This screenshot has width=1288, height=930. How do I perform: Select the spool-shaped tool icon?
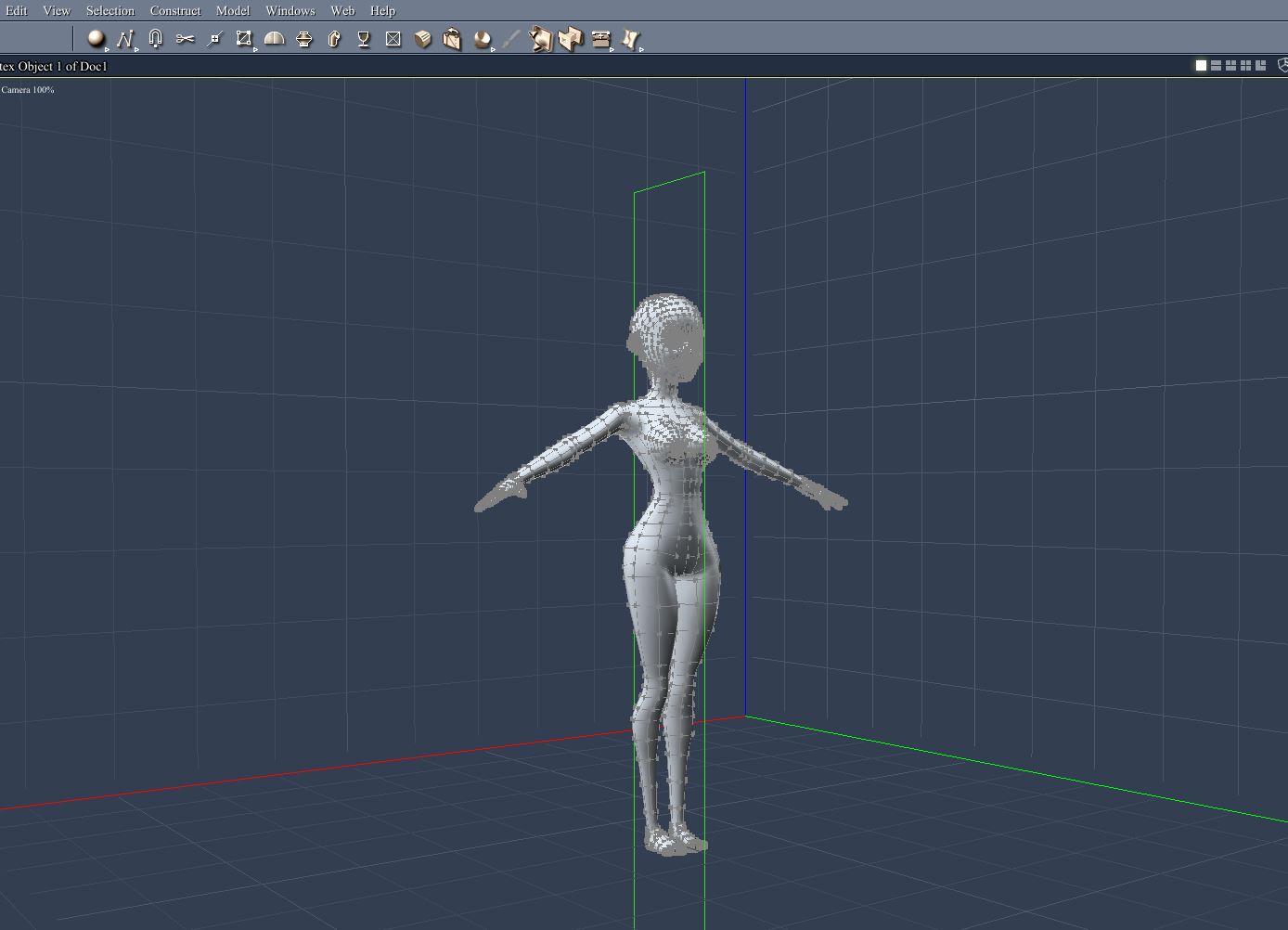click(304, 39)
